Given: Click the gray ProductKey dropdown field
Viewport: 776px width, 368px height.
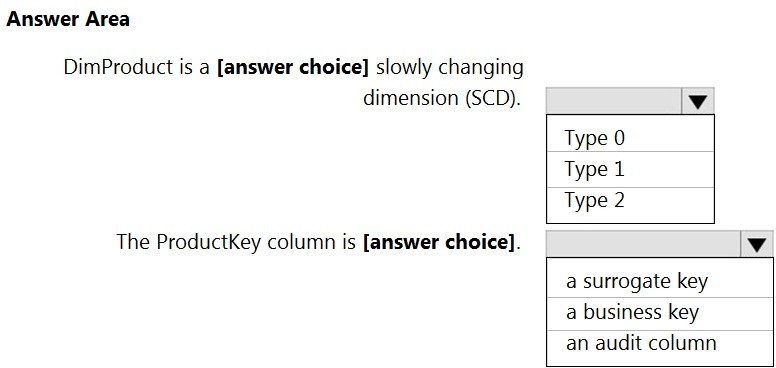Looking at the screenshot, I should tap(644, 244).
